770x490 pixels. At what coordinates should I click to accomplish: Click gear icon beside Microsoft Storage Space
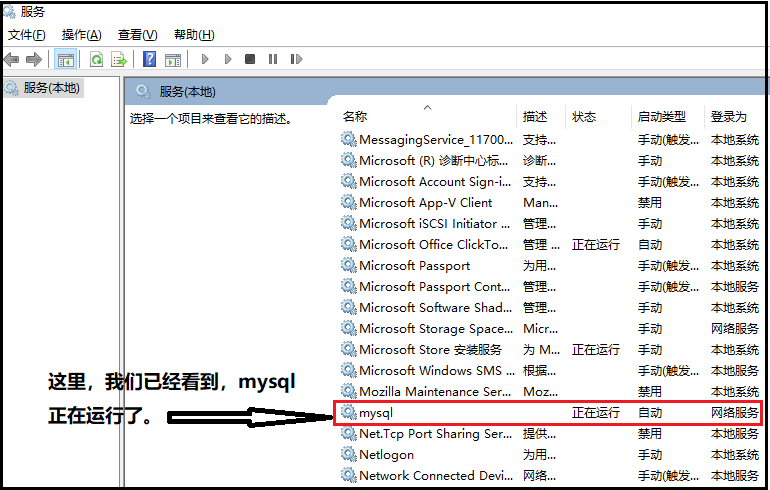coord(349,328)
